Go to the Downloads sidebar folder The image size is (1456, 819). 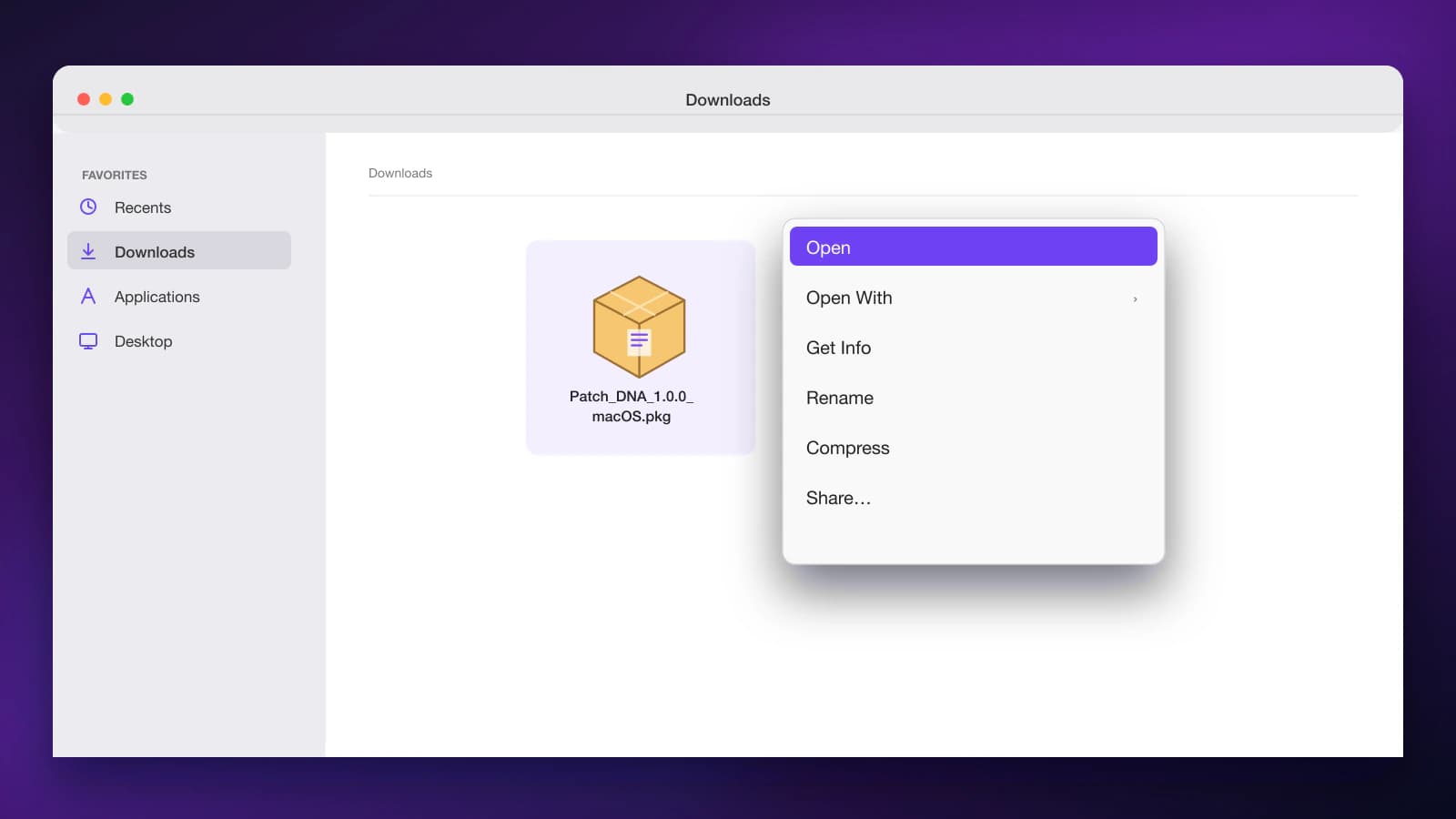[x=179, y=250]
